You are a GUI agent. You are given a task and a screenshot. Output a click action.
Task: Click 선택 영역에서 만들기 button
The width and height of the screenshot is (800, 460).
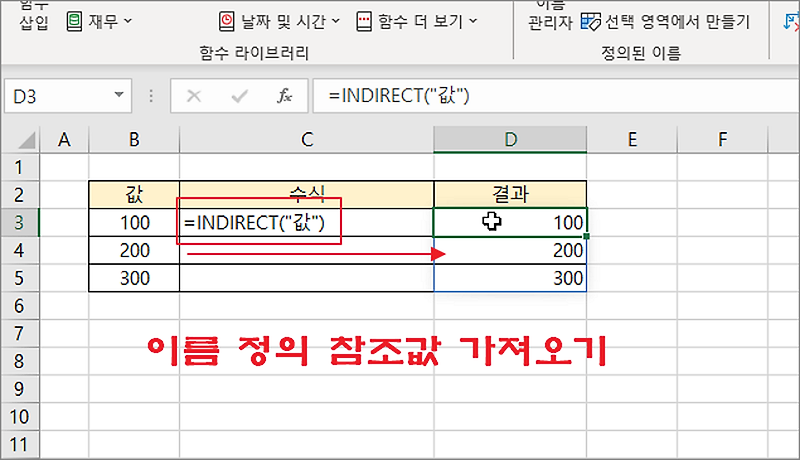pos(666,21)
